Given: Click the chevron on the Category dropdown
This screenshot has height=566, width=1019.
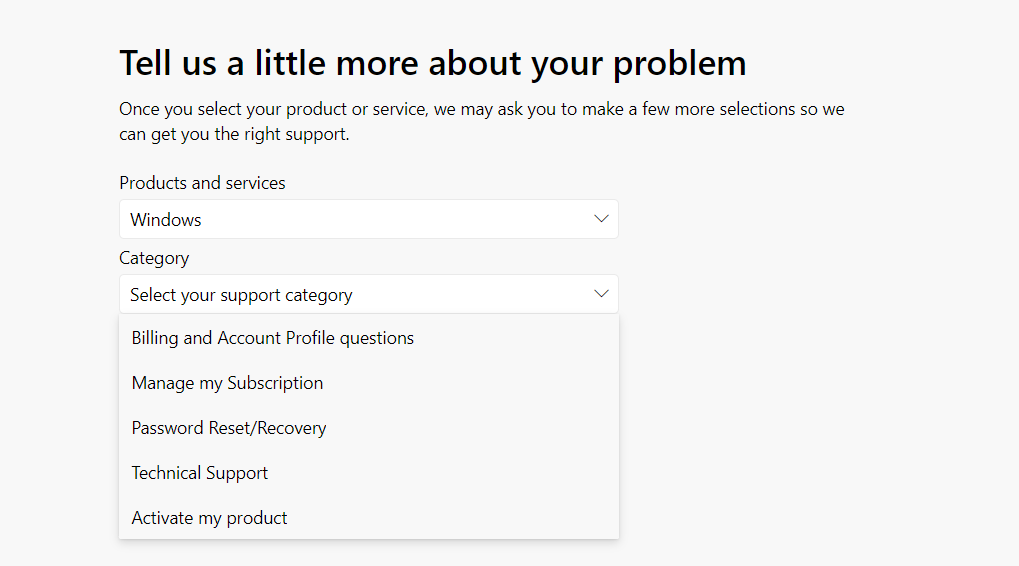Looking at the screenshot, I should [601, 294].
